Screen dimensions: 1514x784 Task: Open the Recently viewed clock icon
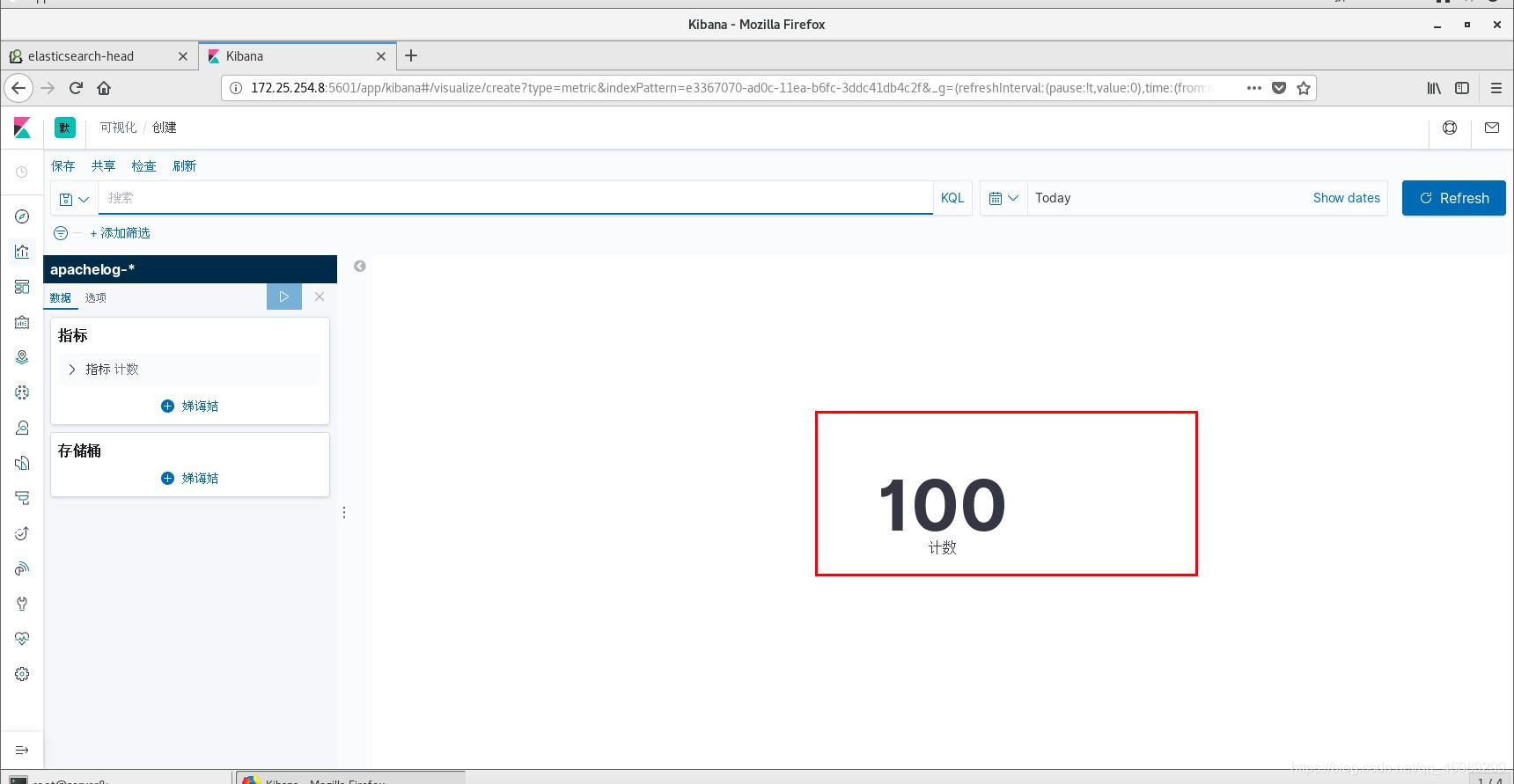point(22,172)
